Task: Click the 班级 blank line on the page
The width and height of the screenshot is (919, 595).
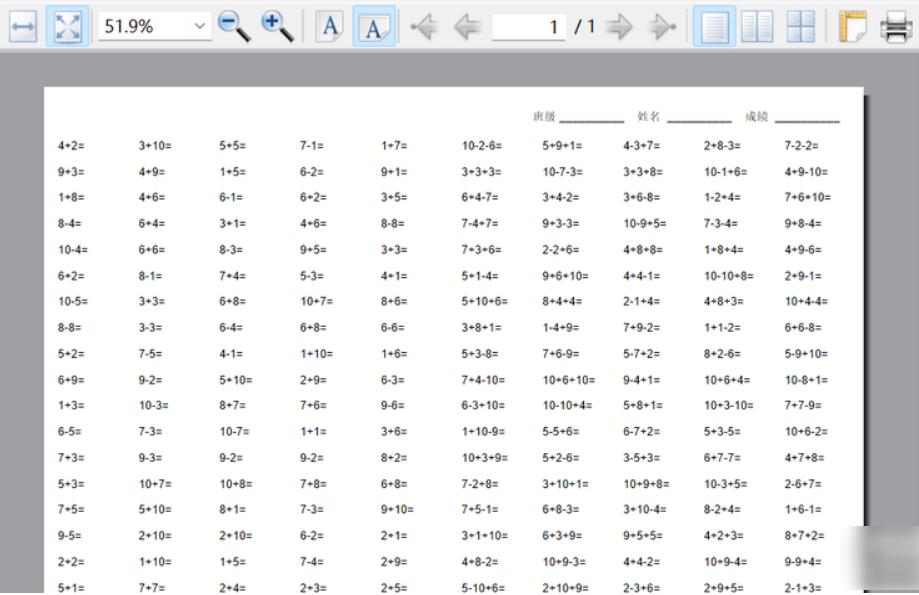Action: tap(592, 119)
